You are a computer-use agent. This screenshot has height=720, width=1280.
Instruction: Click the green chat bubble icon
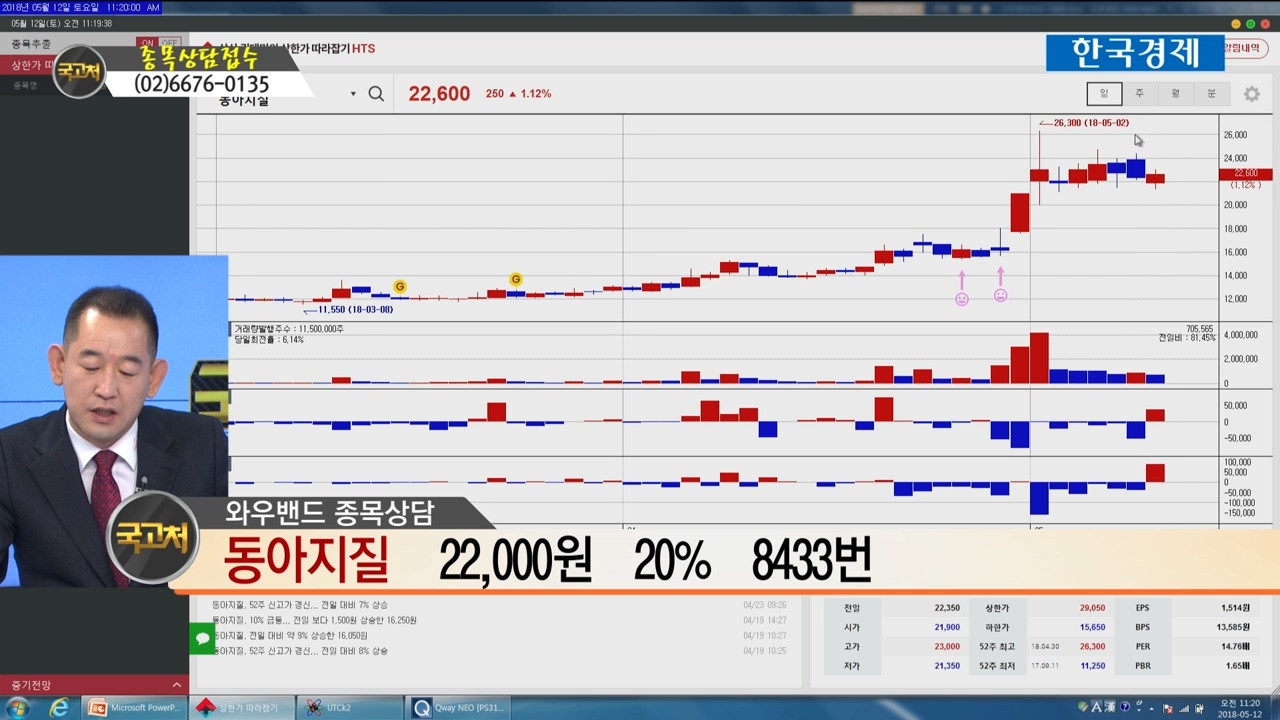coord(202,638)
